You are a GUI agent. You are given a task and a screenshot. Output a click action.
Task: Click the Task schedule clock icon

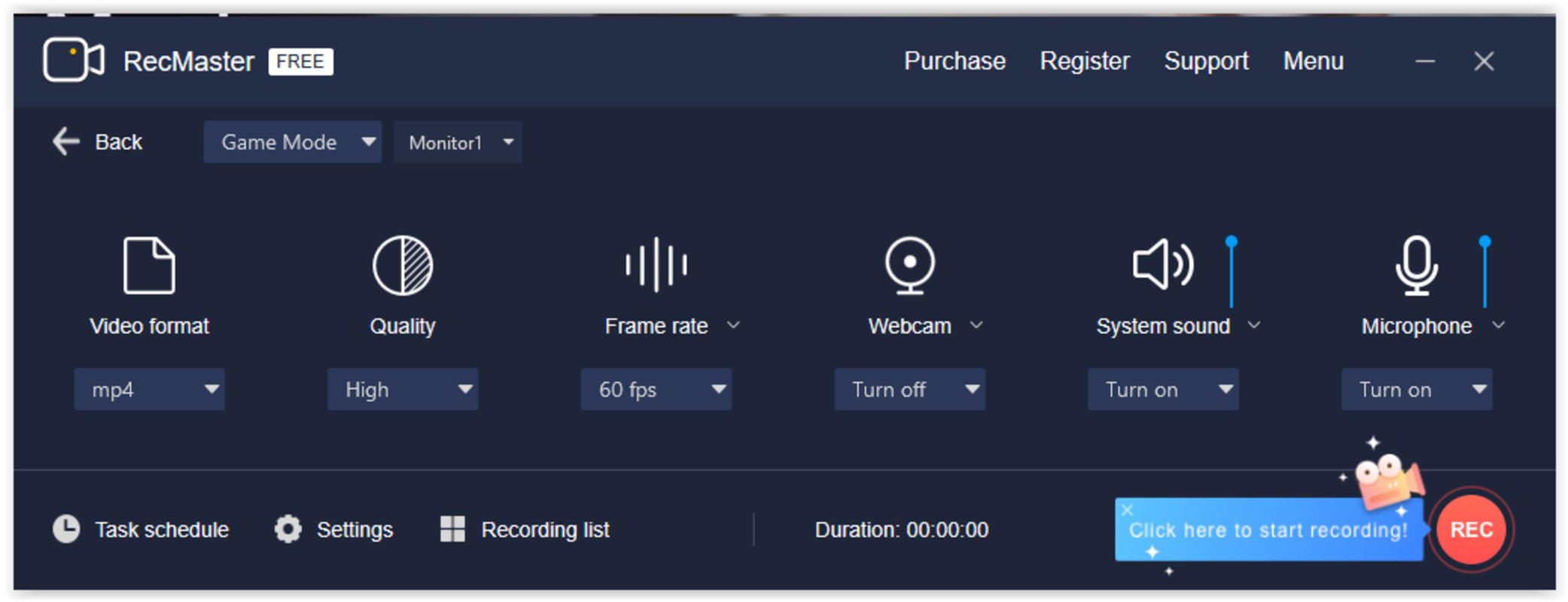(x=66, y=529)
